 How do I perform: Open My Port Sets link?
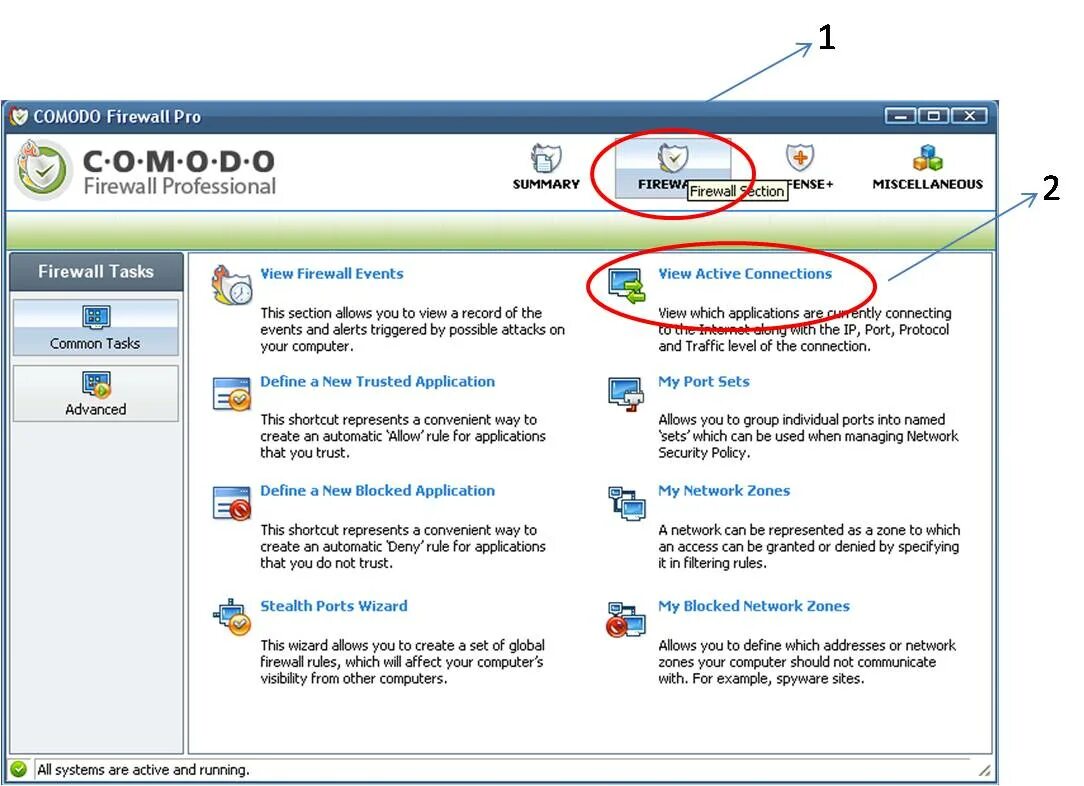click(x=704, y=382)
